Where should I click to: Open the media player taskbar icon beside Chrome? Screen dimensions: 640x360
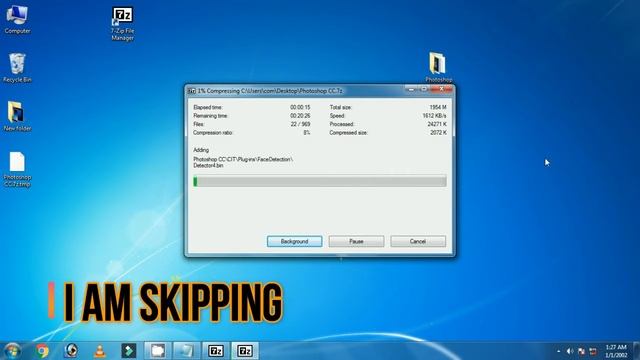71,351
